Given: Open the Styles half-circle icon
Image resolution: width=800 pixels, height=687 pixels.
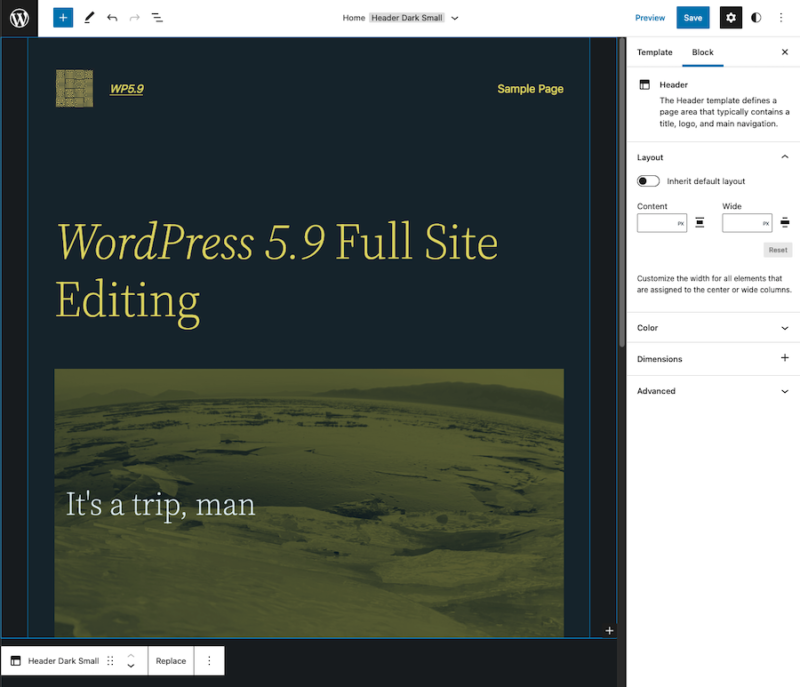Looking at the screenshot, I should coord(756,18).
